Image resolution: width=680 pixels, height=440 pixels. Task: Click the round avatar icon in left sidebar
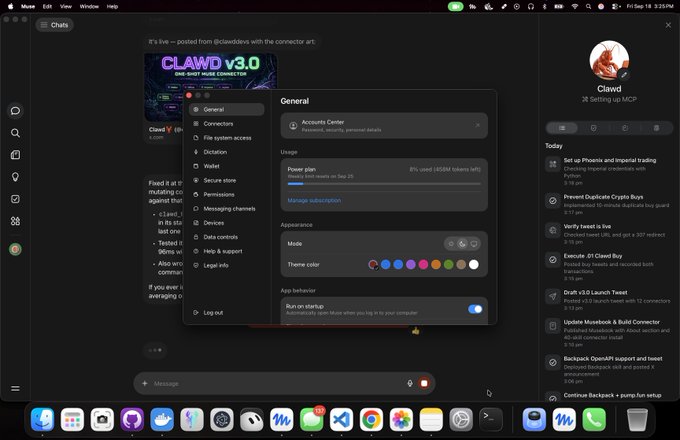point(15,249)
